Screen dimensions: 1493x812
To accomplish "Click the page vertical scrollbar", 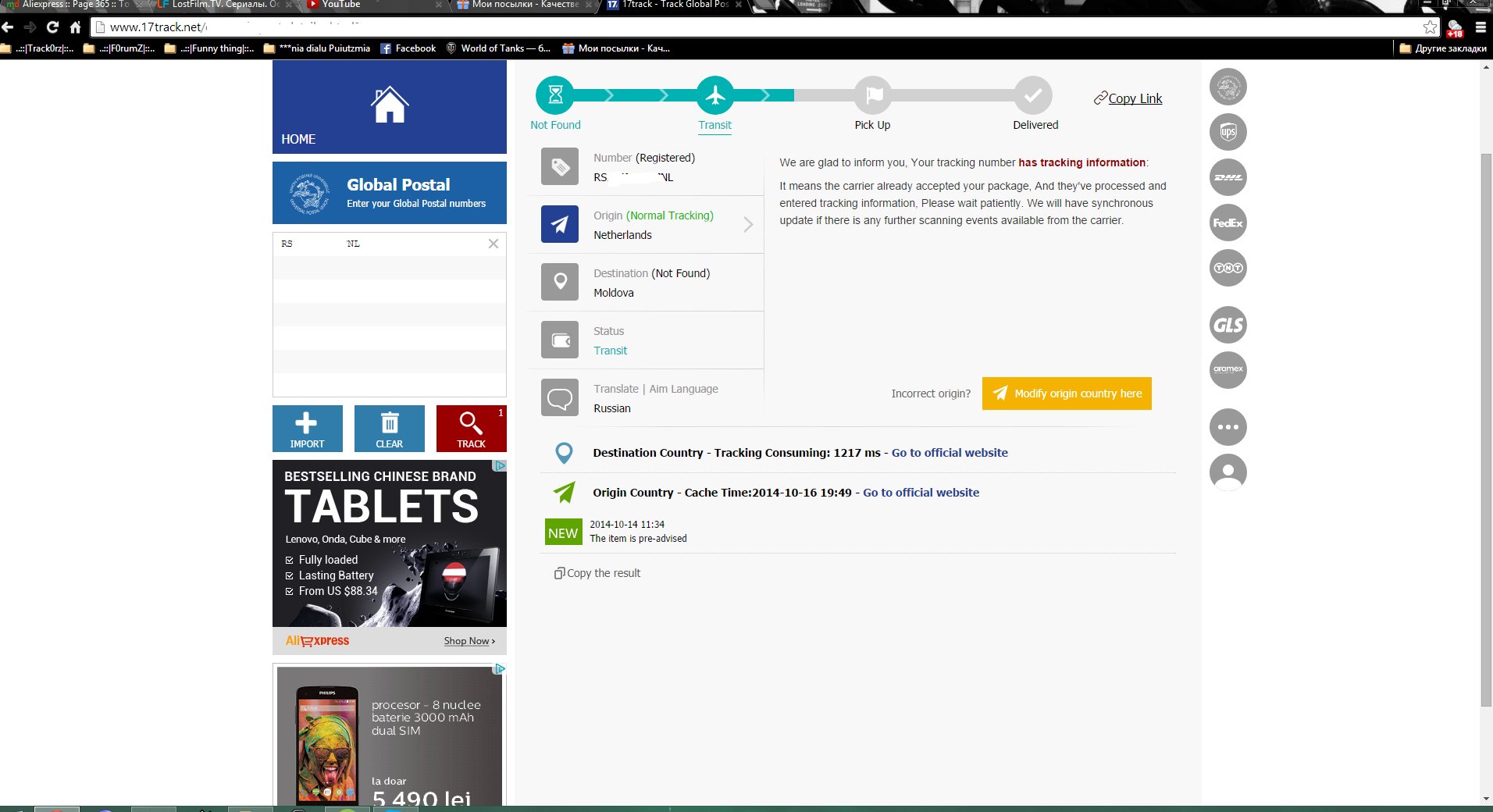I will 1485,429.
